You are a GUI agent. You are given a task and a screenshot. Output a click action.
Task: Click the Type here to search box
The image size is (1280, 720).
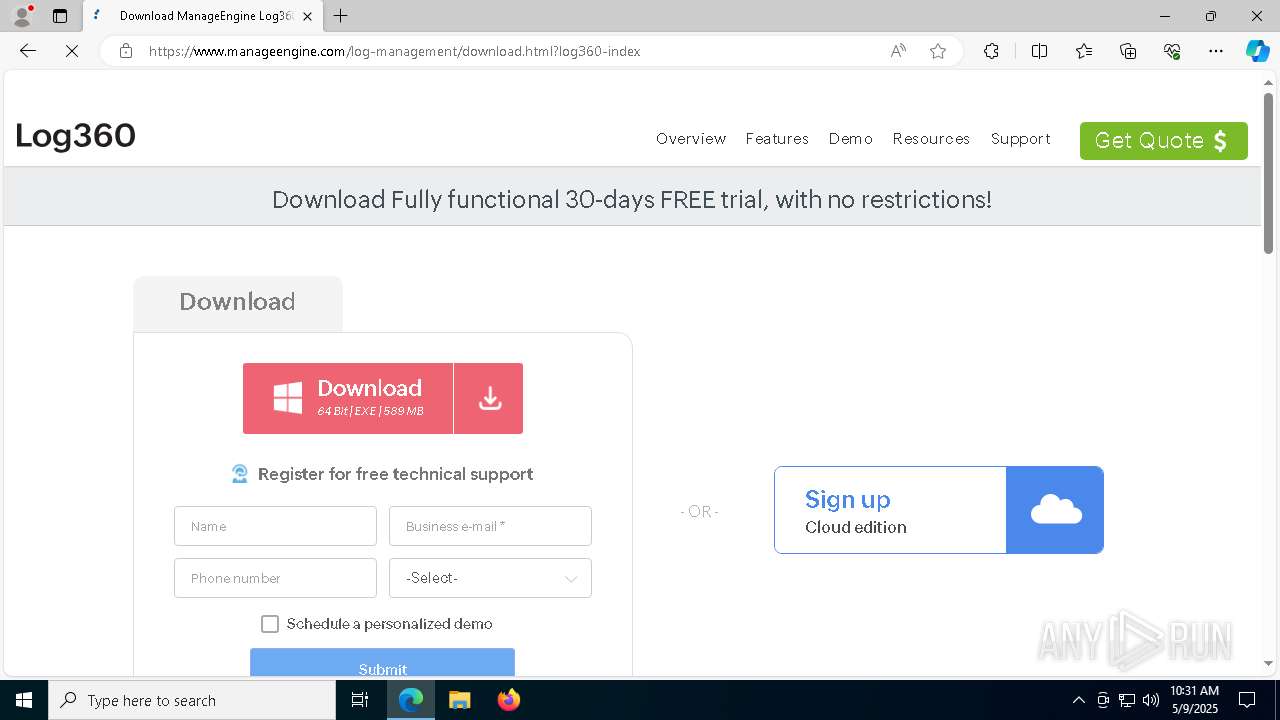(192, 700)
